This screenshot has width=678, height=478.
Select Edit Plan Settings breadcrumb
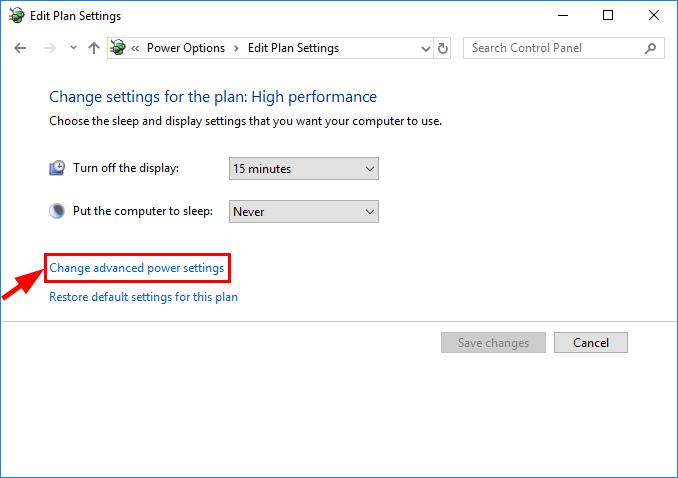tap(293, 48)
